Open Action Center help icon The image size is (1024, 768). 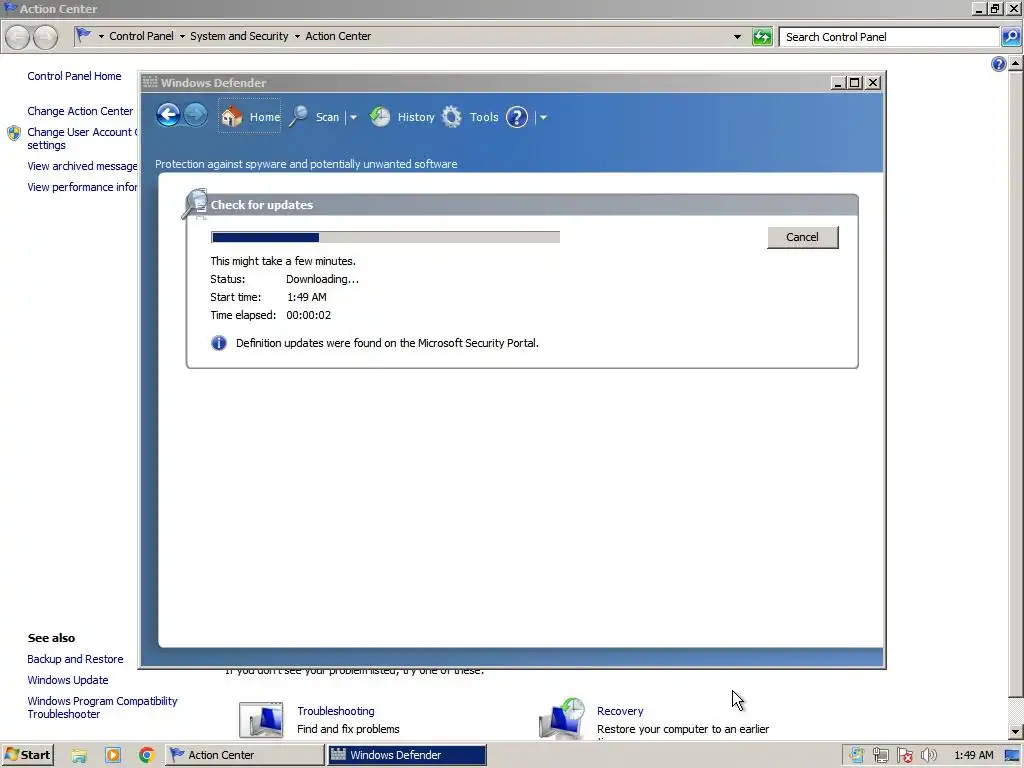[999, 63]
